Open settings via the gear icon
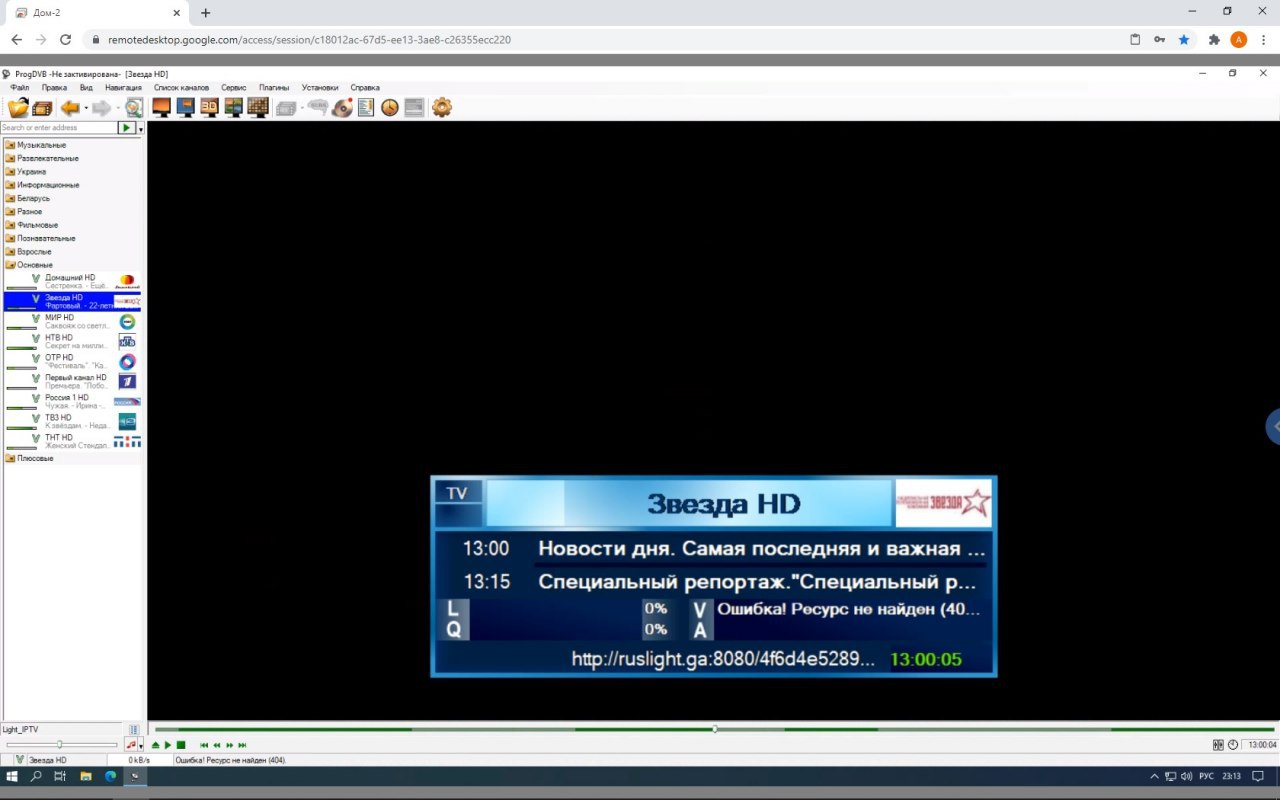This screenshot has width=1280, height=800. coord(442,108)
